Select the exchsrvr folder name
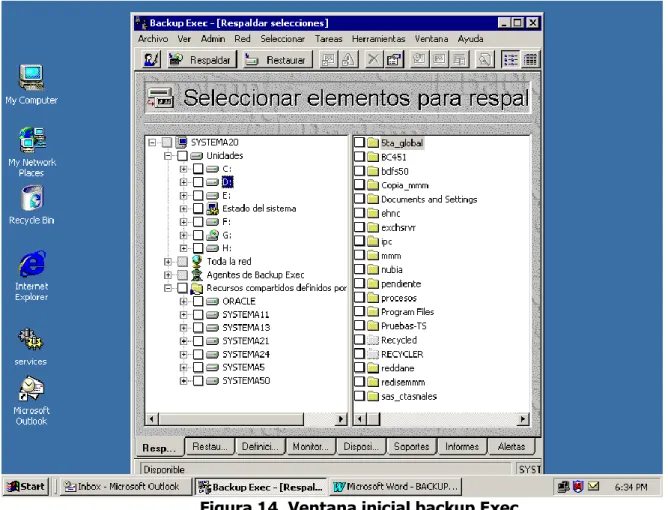 click(x=398, y=228)
